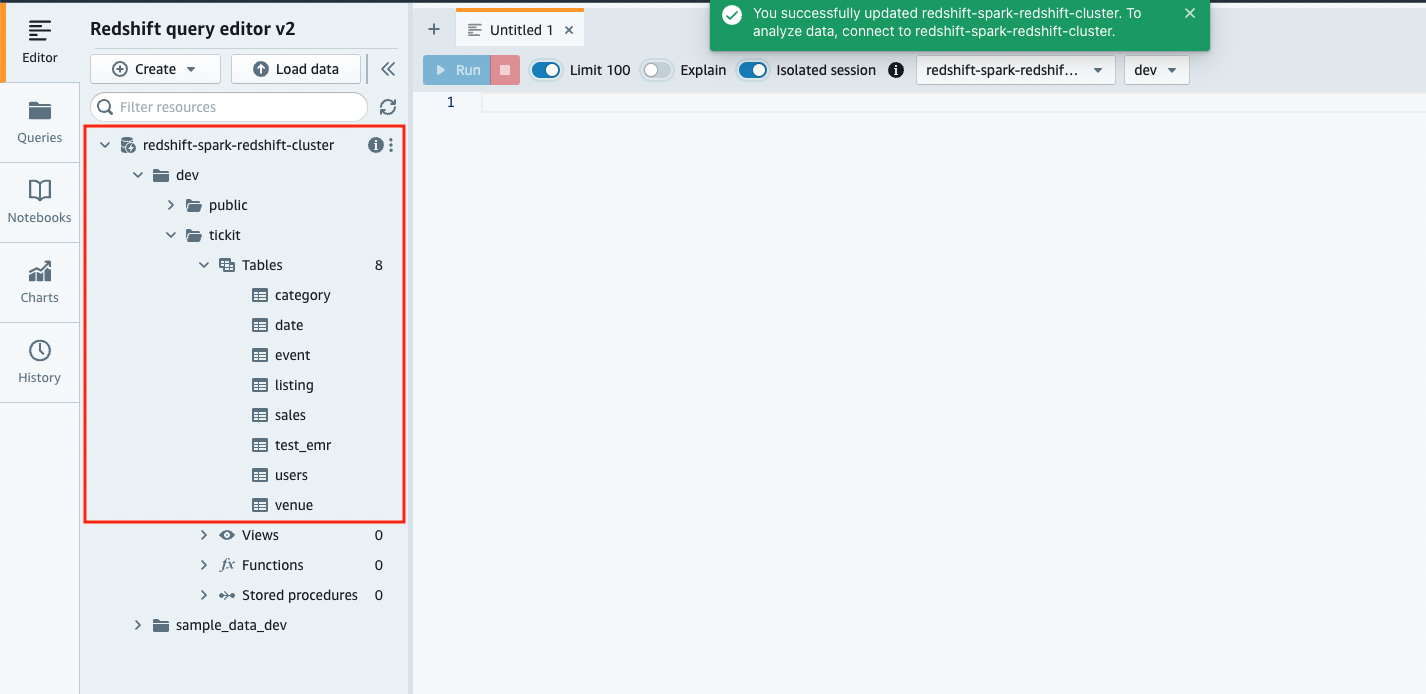
Task: Click the isolated session info icon
Action: tap(896, 70)
